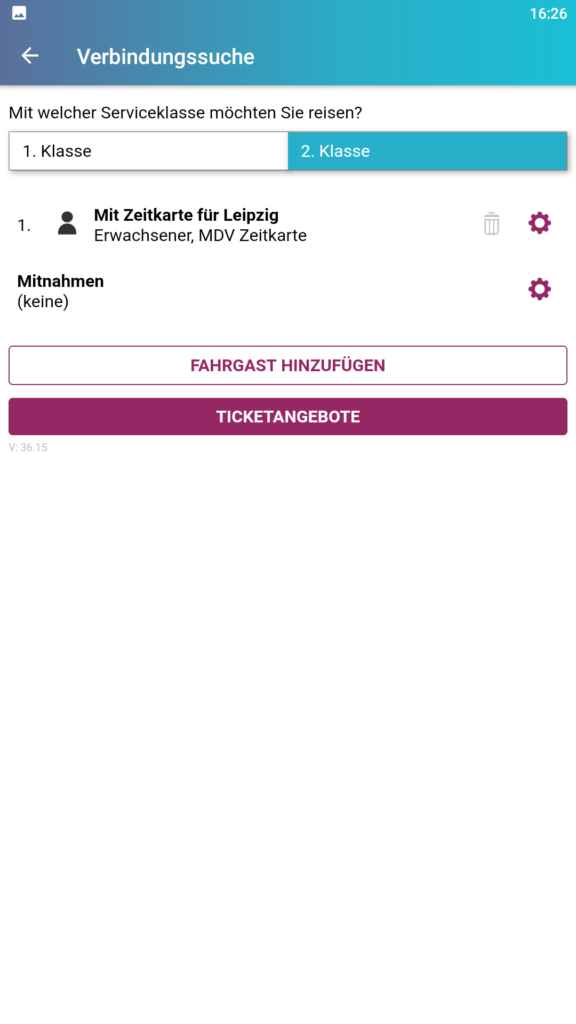This screenshot has height=1024, width=576.
Task: Tap 'Erwachsener, MDV Zeitkarte' subtitle
Action: coord(200,236)
